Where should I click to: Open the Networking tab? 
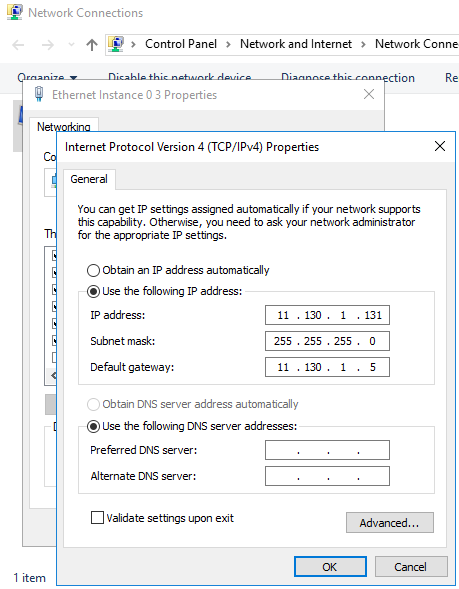click(63, 127)
